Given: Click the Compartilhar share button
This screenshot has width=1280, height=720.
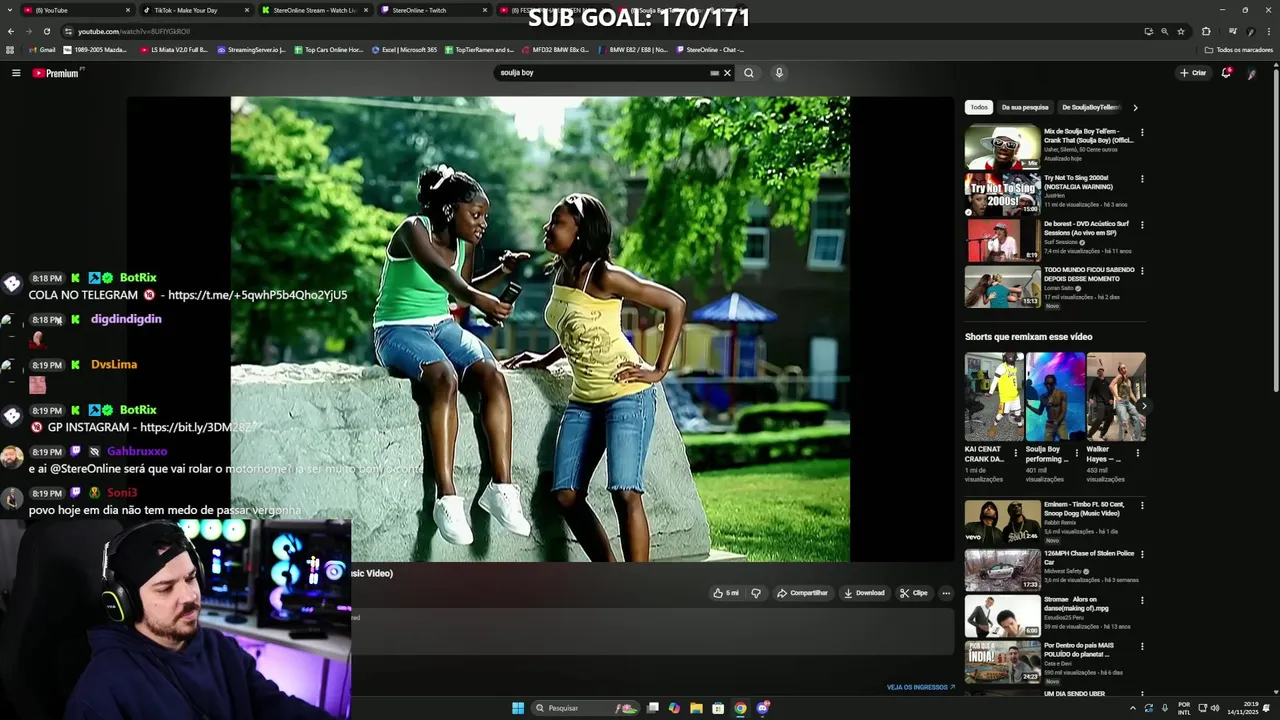Looking at the screenshot, I should pyautogui.click(x=802, y=593).
